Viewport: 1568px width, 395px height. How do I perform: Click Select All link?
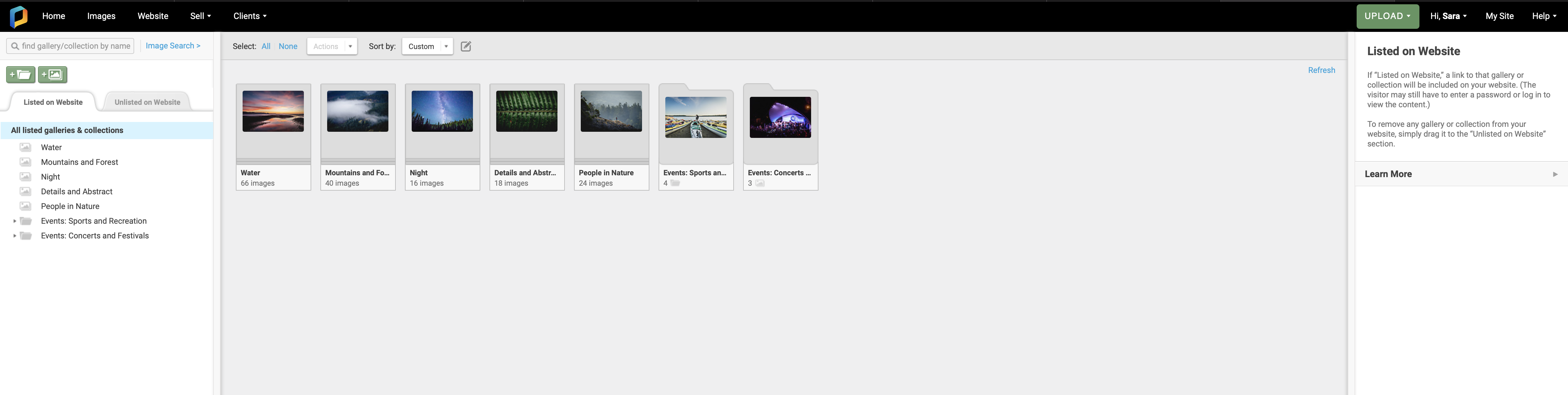point(266,46)
